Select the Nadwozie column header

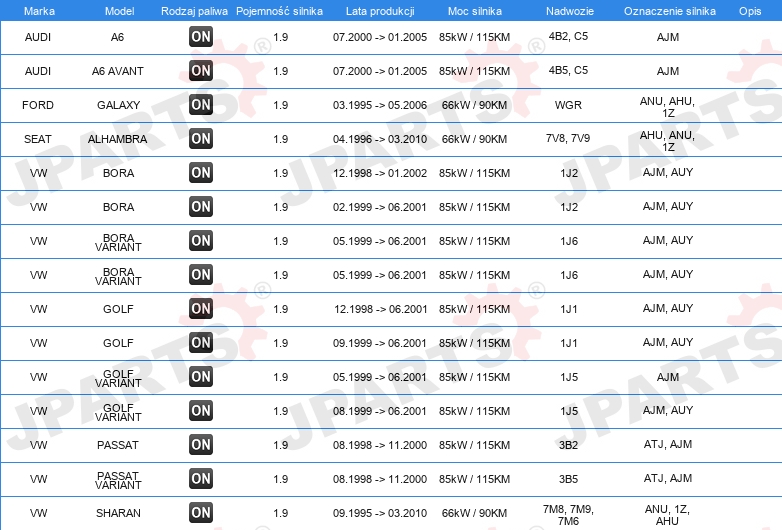point(570,11)
